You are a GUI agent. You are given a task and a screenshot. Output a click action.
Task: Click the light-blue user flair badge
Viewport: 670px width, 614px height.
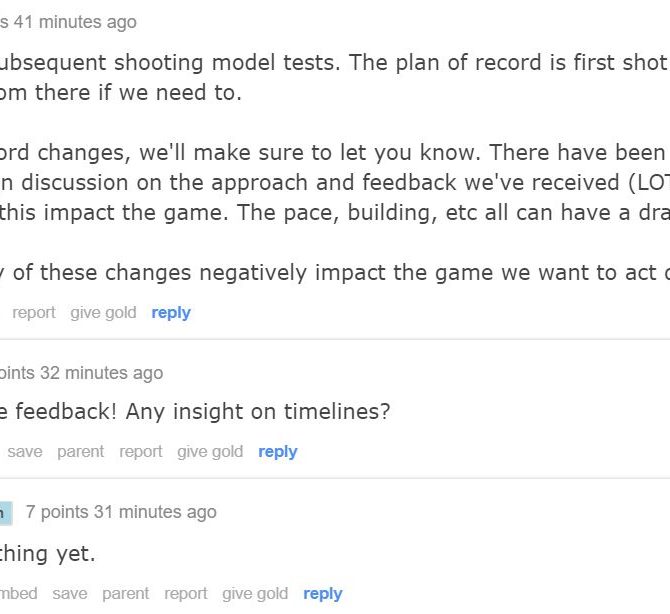[6, 513]
